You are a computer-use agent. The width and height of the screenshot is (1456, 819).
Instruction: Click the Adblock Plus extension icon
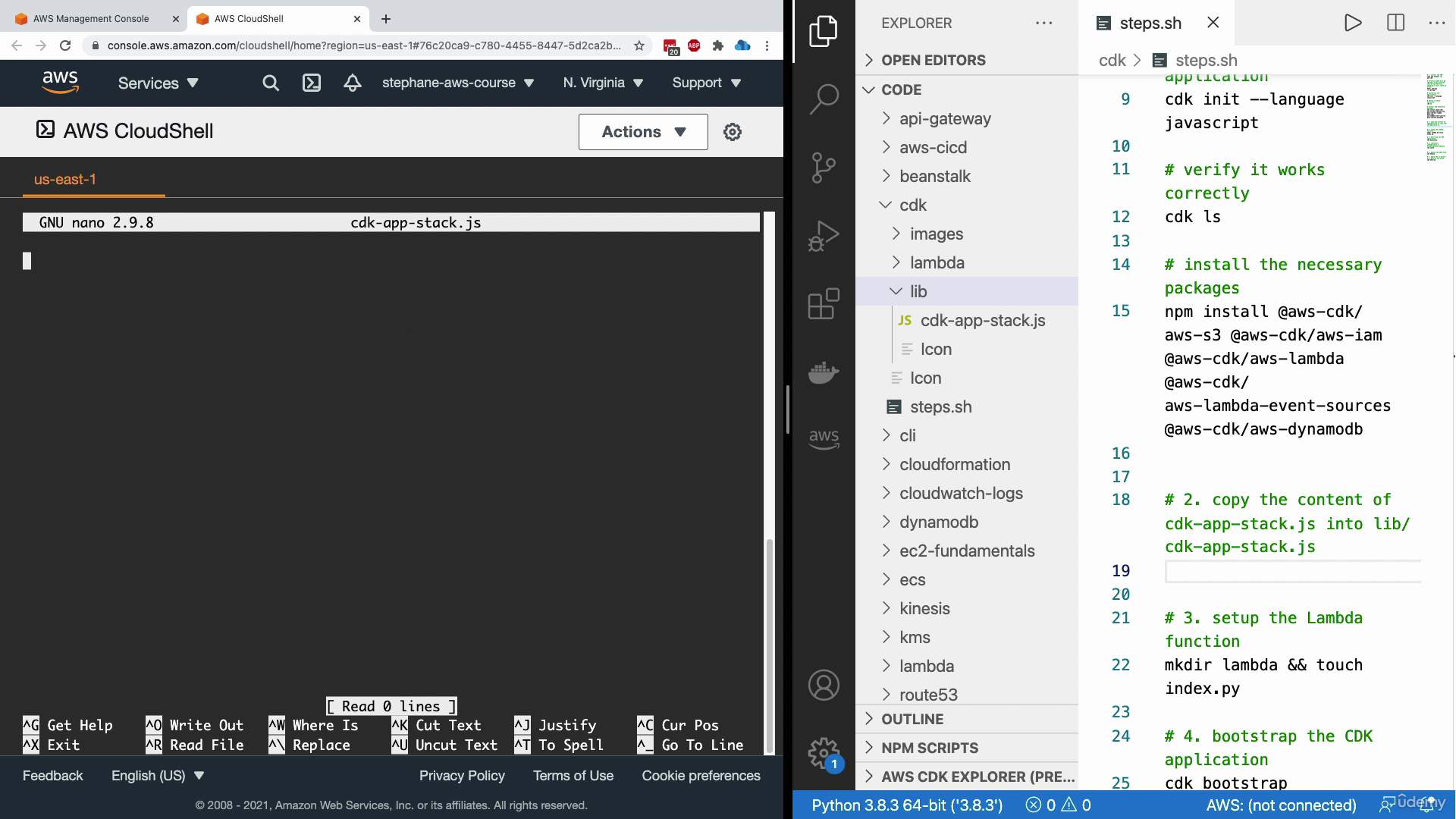[x=694, y=45]
